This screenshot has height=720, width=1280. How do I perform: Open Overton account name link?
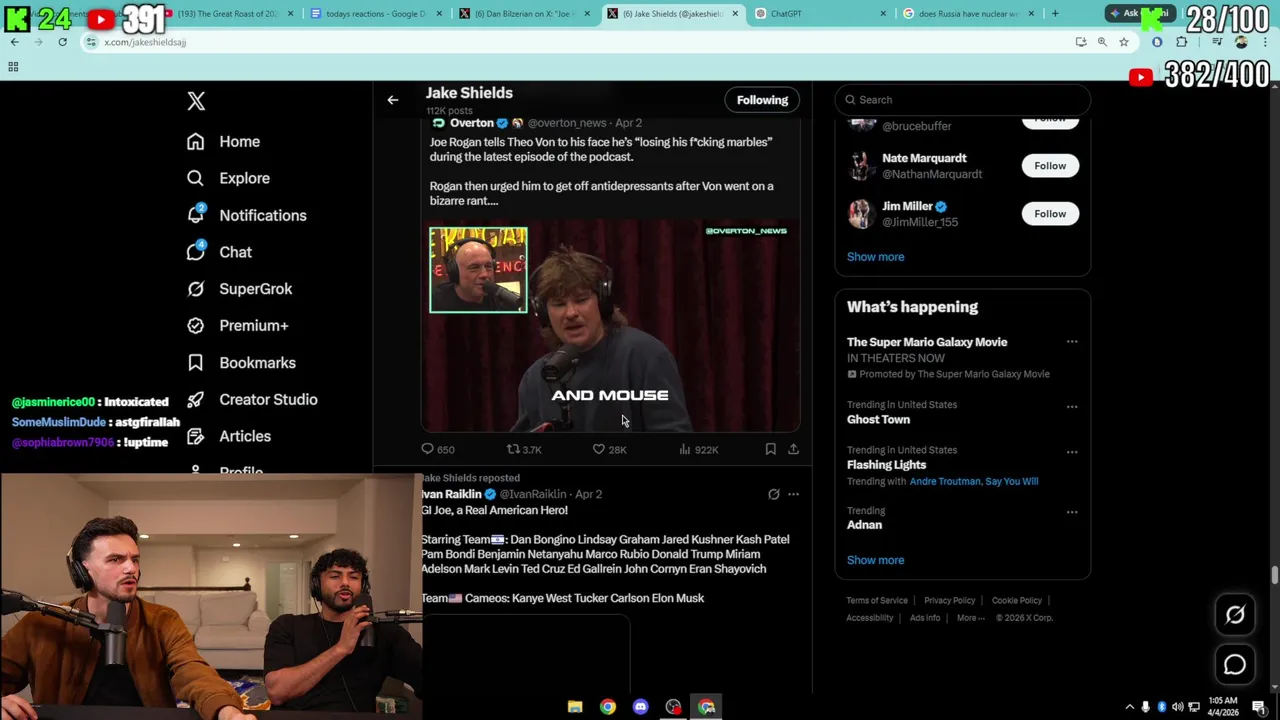tap(472, 123)
